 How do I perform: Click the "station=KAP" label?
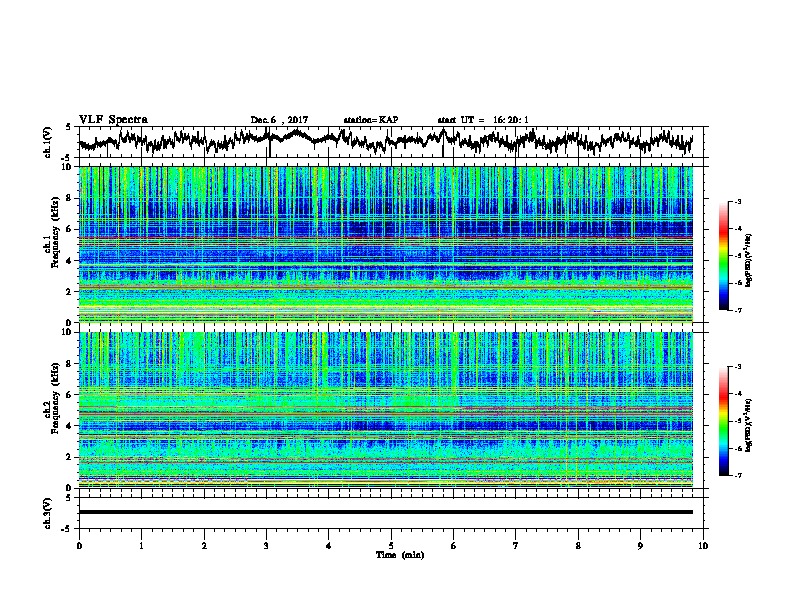tap(371, 120)
